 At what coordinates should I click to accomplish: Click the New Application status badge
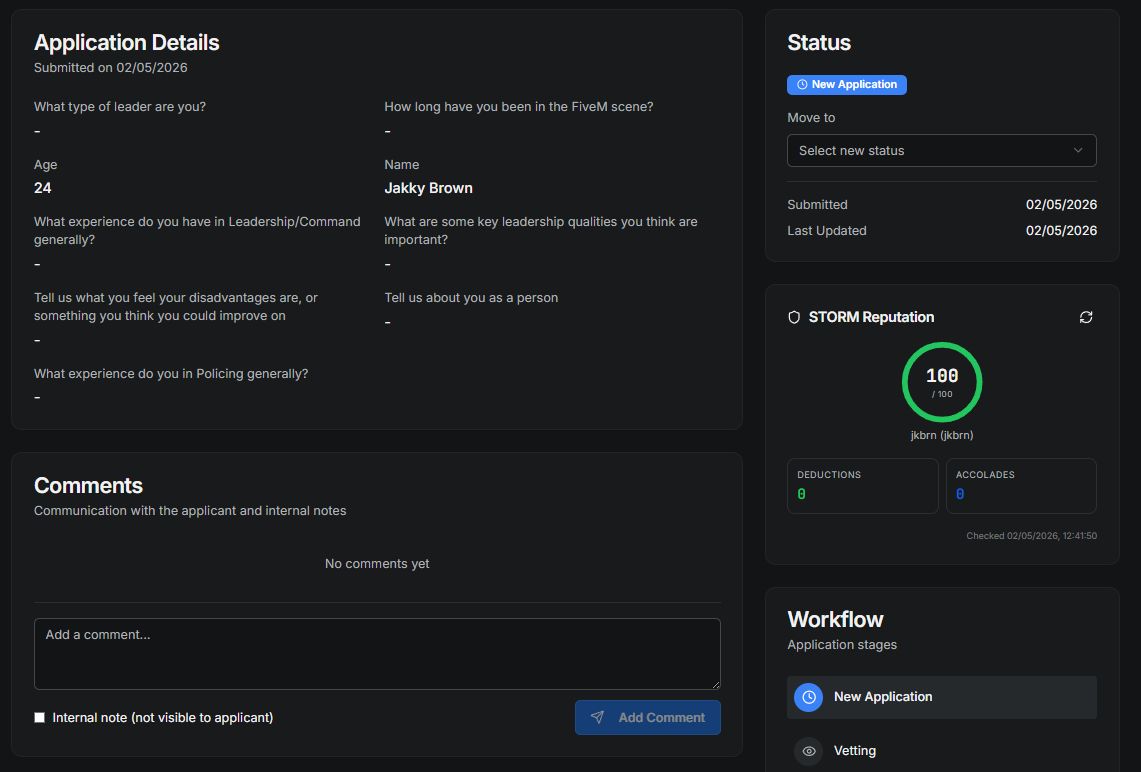click(x=846, y=84)
